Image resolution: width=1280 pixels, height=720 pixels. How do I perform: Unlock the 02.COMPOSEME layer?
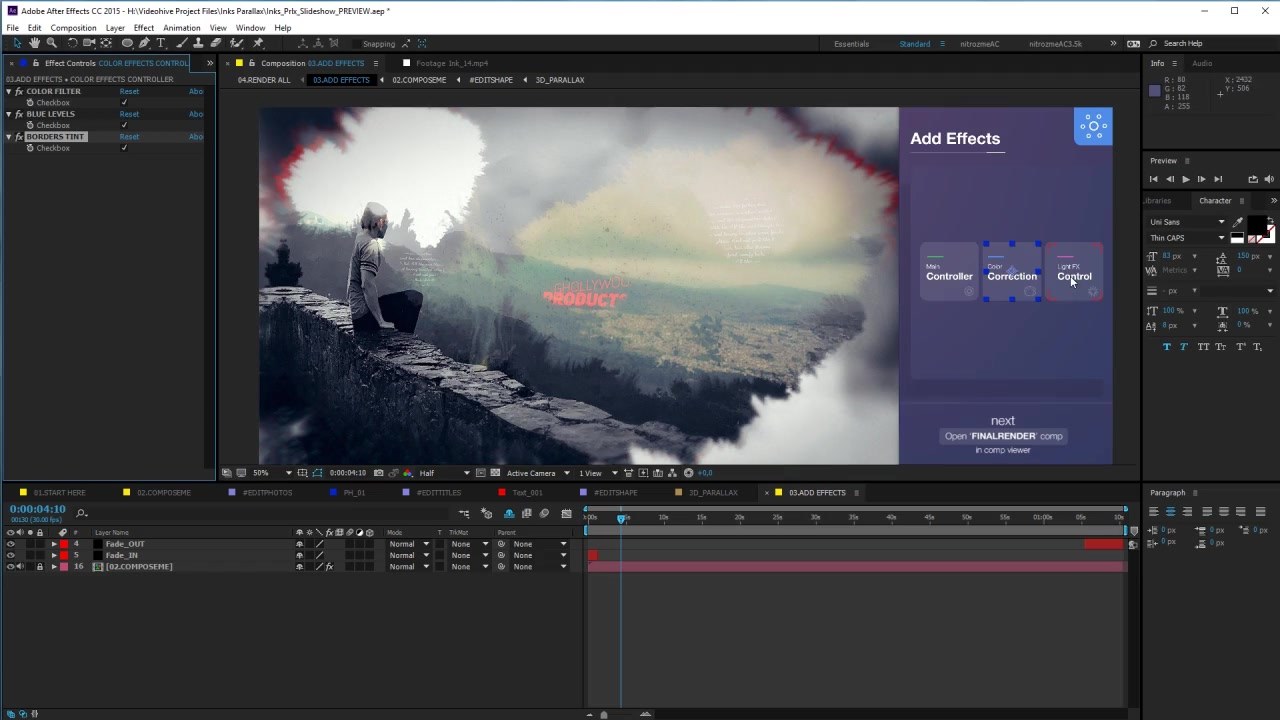tap(40, 567)
